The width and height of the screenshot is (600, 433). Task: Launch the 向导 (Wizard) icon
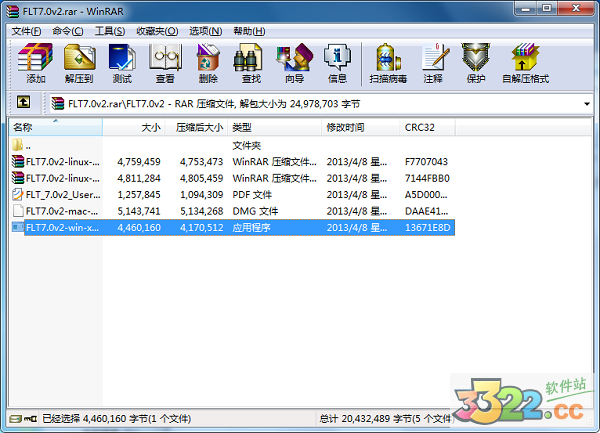294,57
